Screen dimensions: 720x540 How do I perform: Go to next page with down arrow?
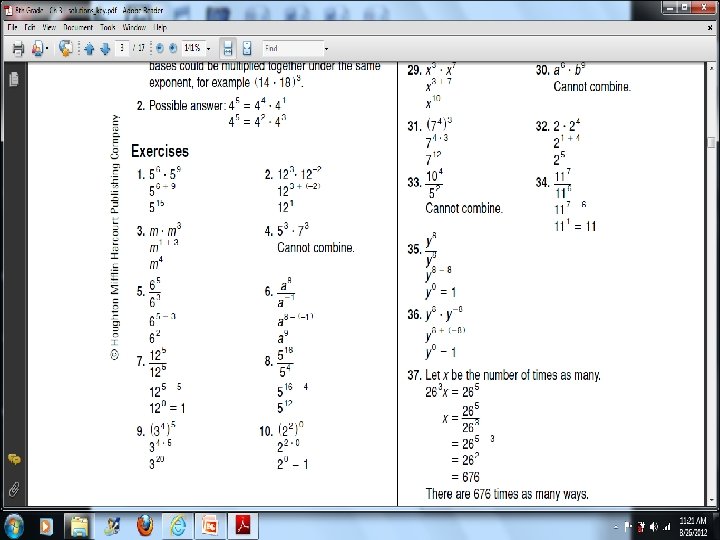tap(105, 49)
